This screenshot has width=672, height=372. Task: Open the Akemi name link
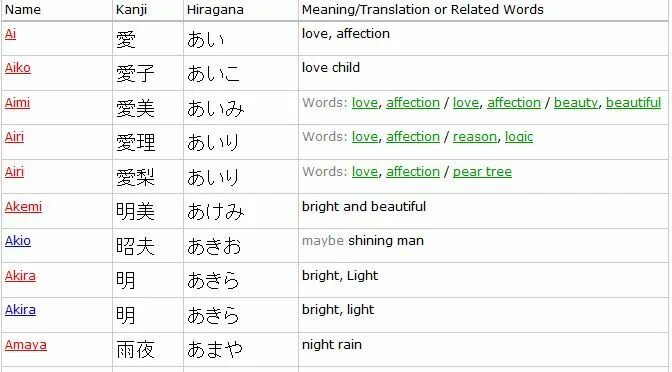23,207
